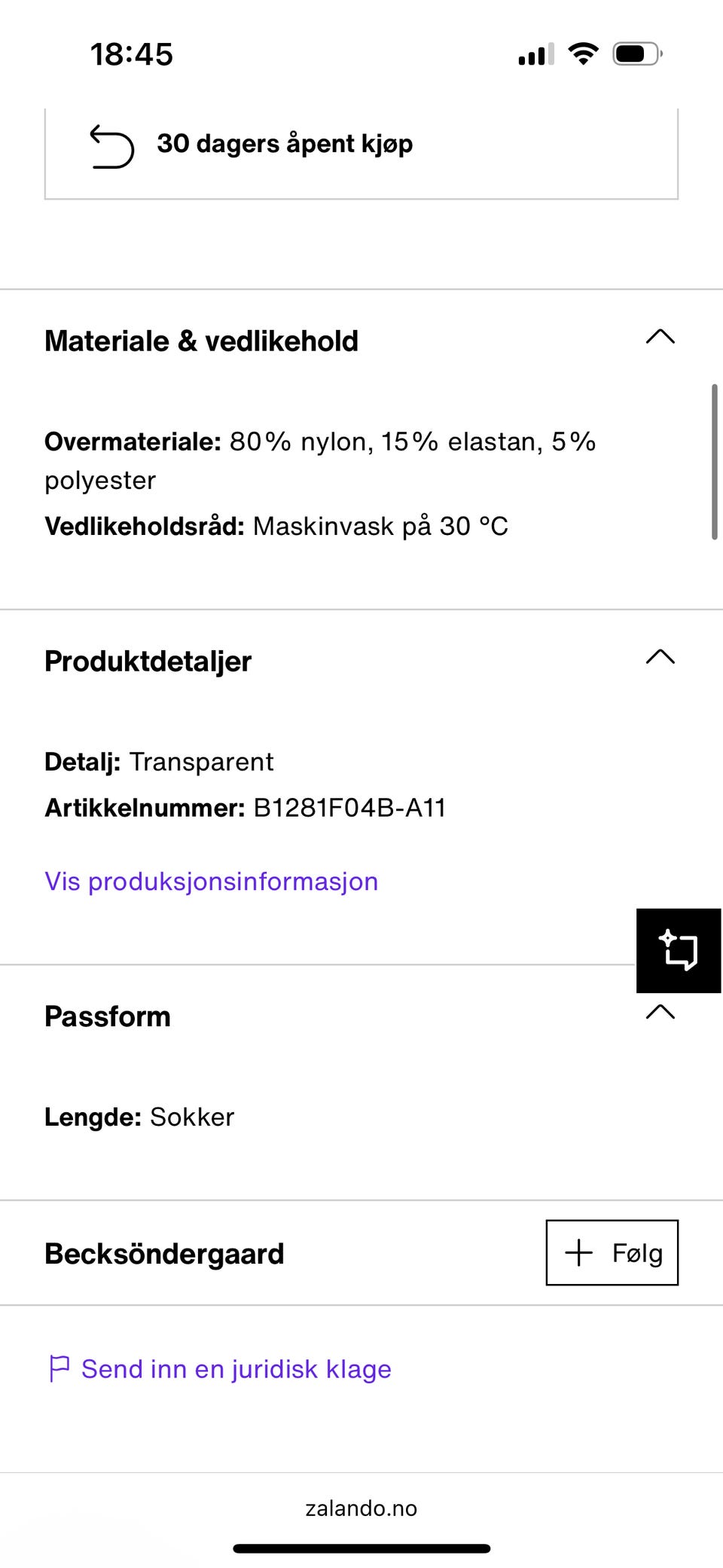The image size is (723, 1568).
Task: Open the Becksöndergaard brand name
Action: pyautogui.click(x=164, y=1253)
